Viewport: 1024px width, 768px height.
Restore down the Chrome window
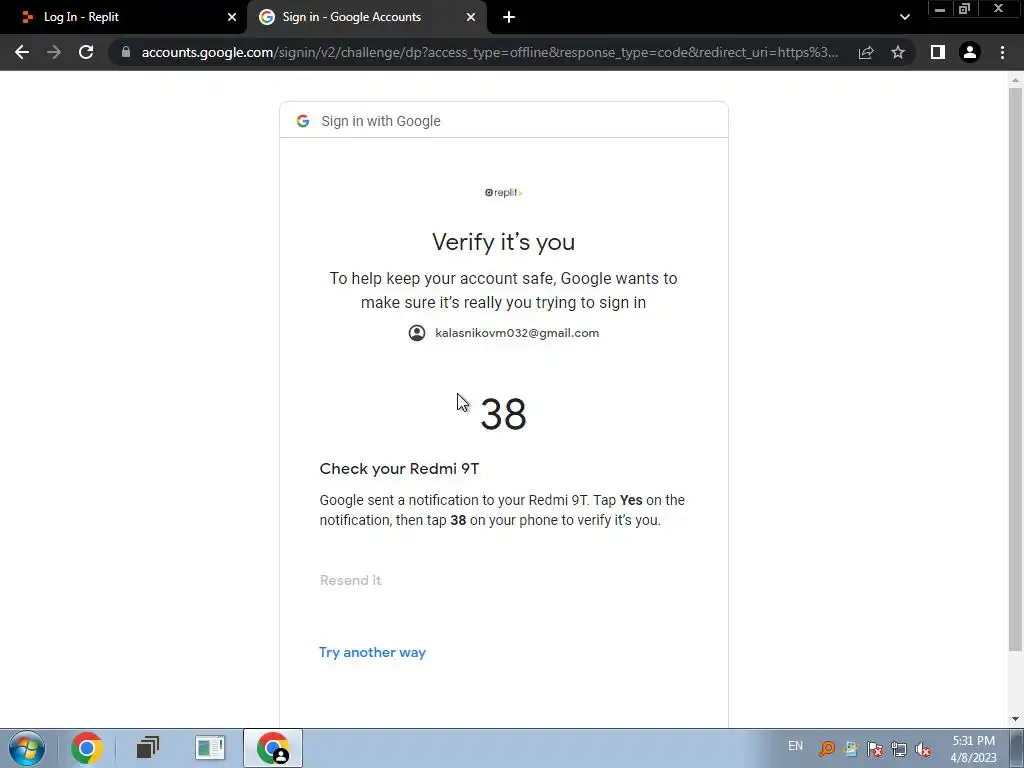click(x=965, y=9)
